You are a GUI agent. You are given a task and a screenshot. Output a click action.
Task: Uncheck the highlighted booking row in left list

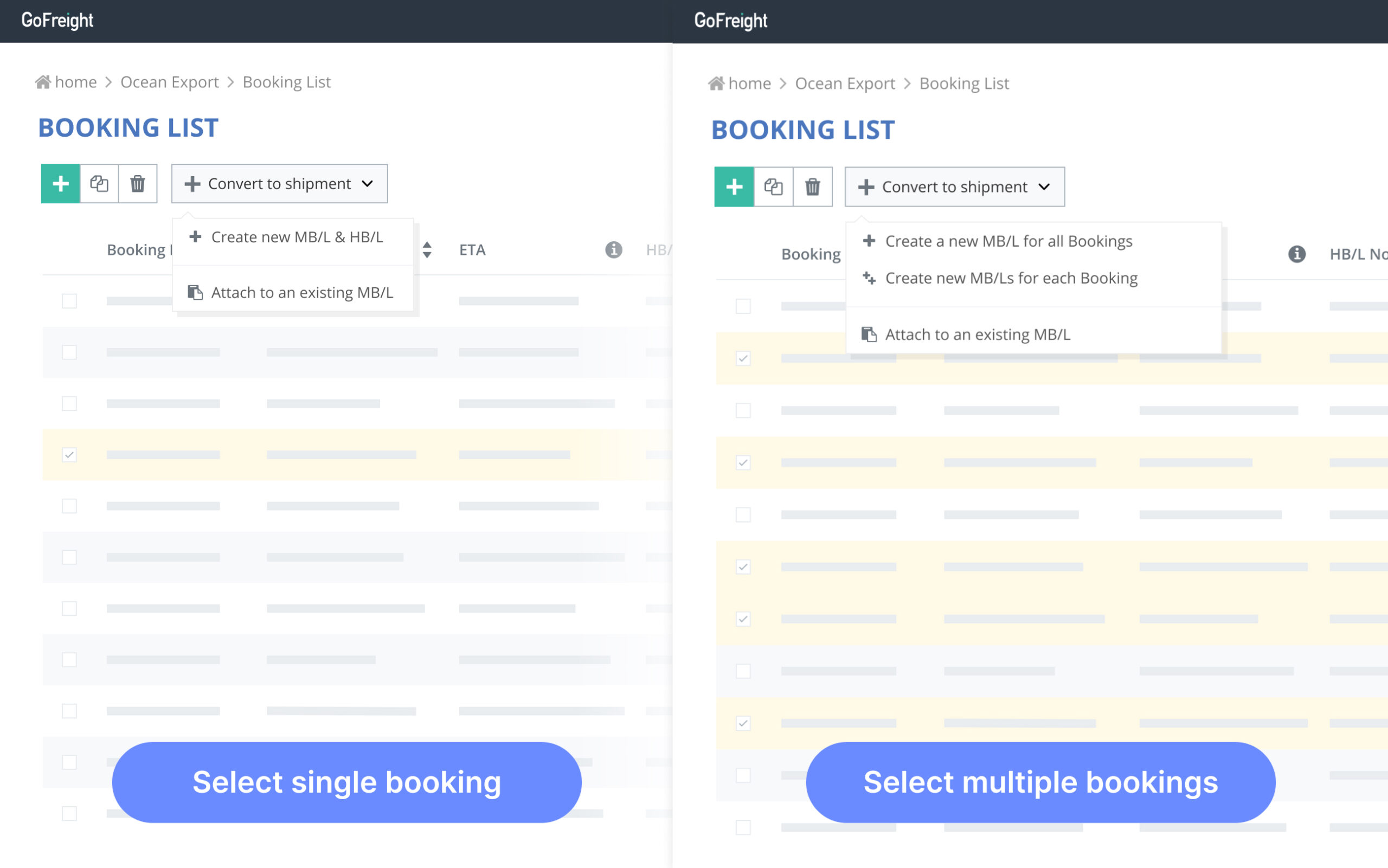tap(69, 455)
